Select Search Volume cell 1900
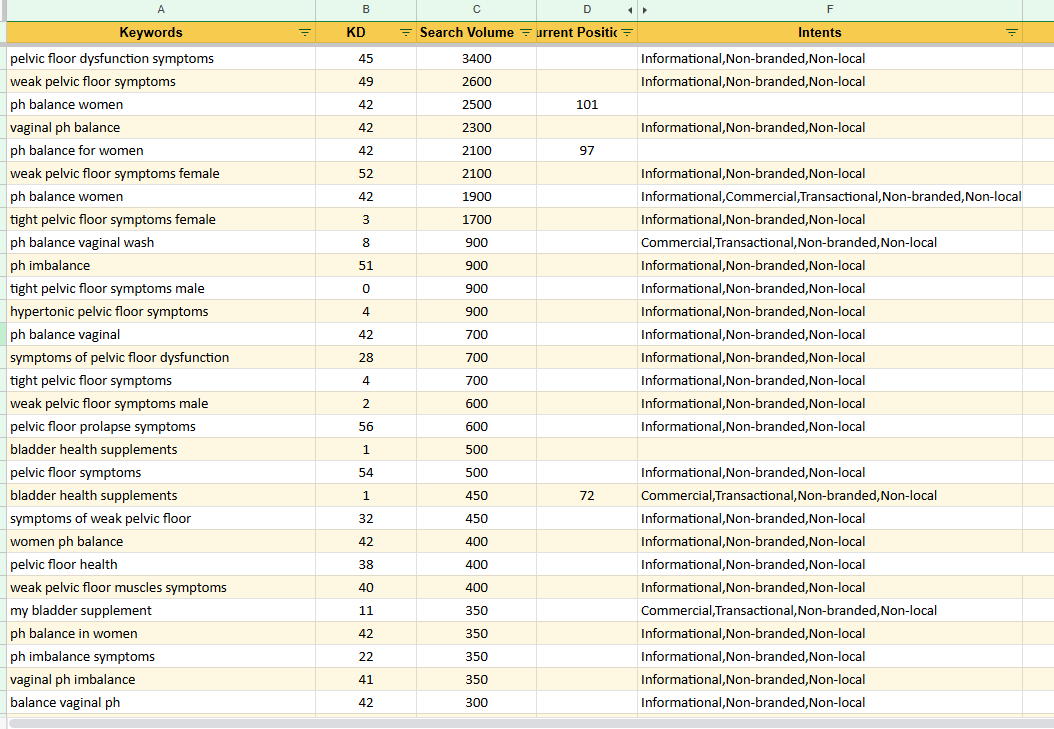The height and width of the screenshot is (729, 1054). click(x=476, y=197)
